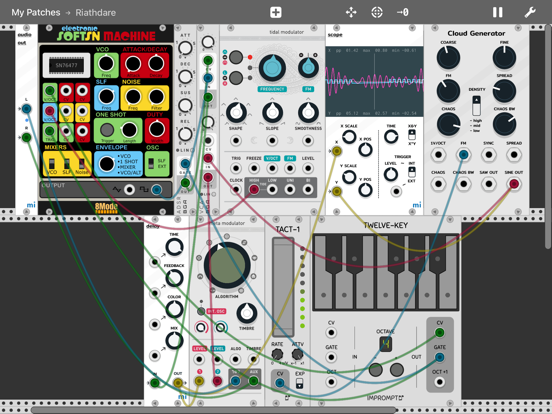Viewport: 552px width, 414px height.
Task: Click the delay Time knob
Action: pos(174,247)
